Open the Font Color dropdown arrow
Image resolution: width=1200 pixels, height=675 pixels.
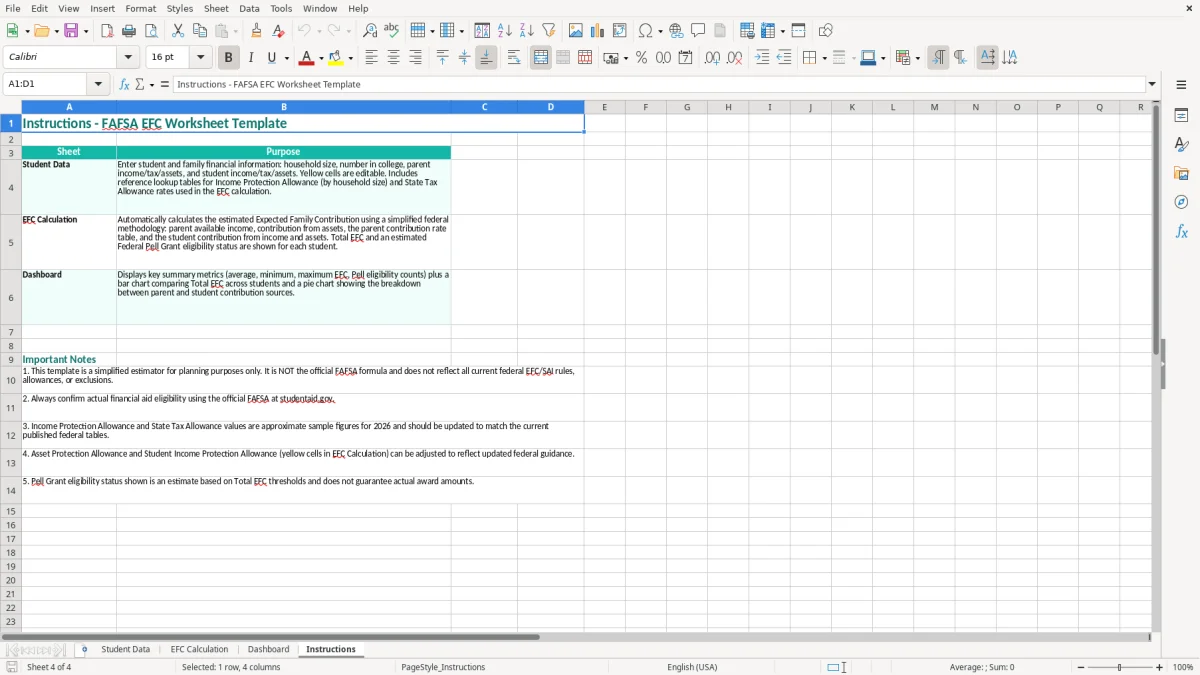click(321, 58)
